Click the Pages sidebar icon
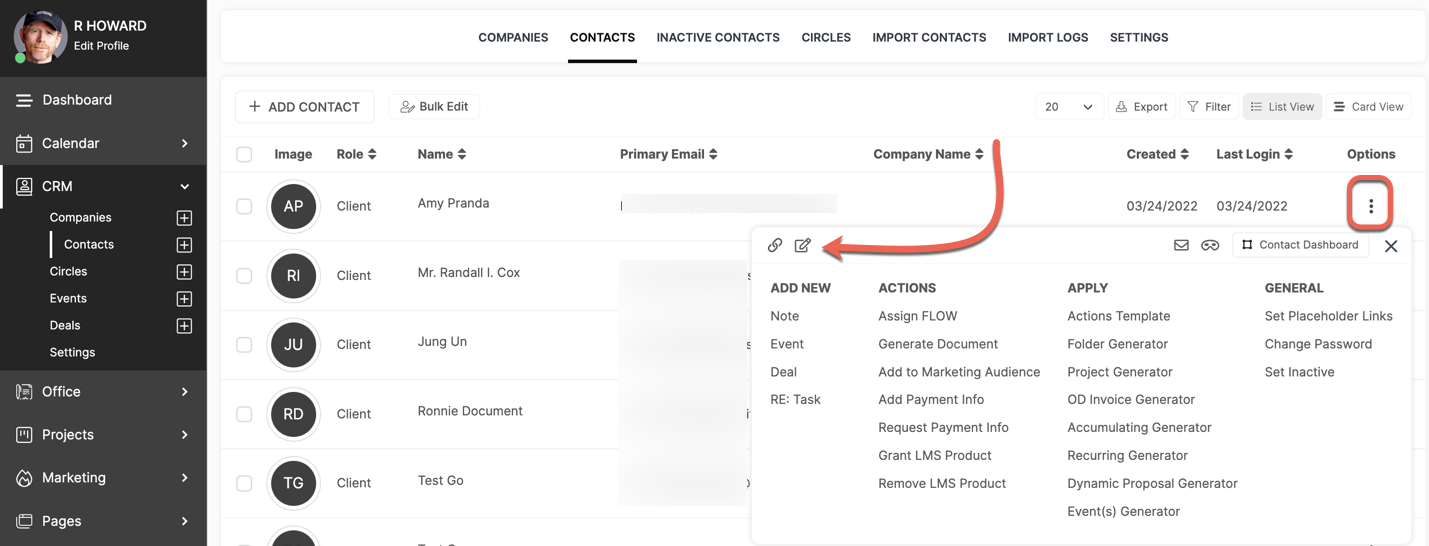1429x546 pixels. (x=24, y=521)
